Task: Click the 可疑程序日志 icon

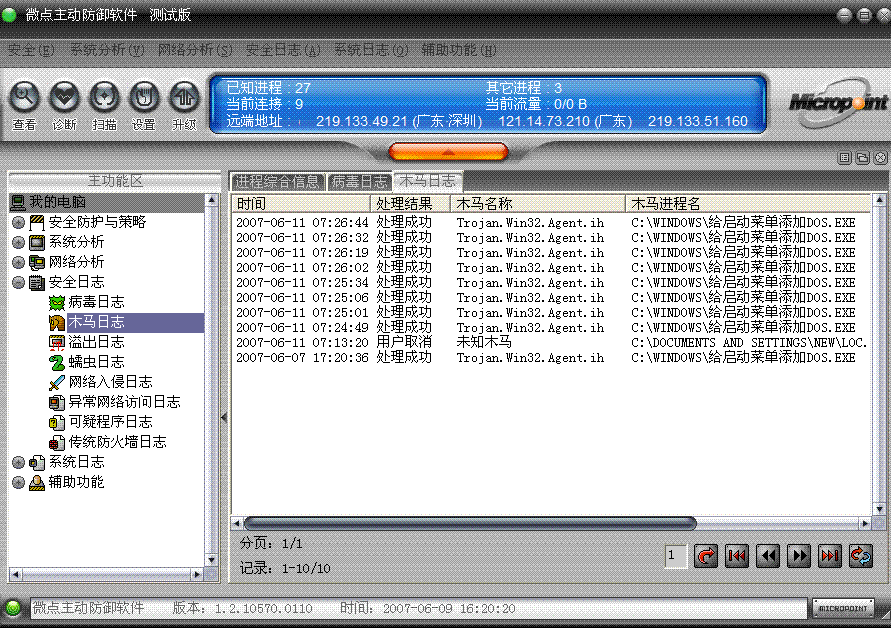Action: [x=57, y=422]
